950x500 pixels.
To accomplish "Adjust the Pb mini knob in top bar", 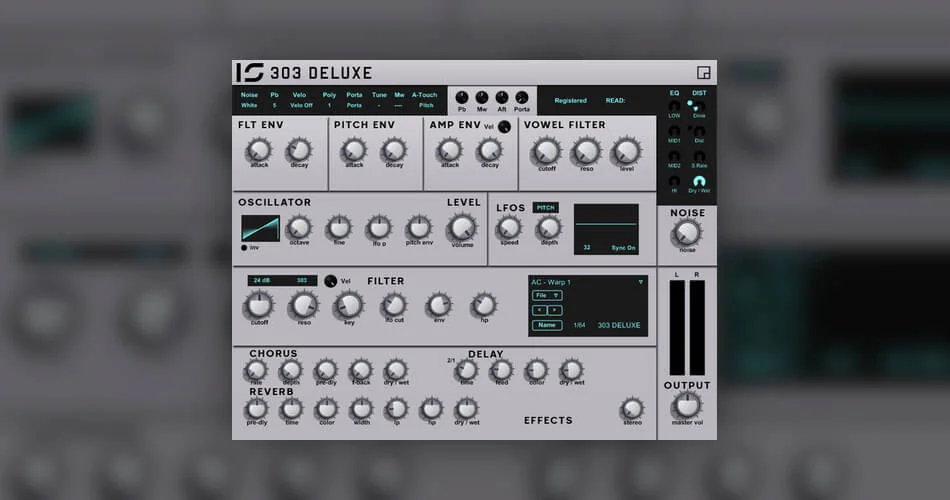I will tap(462, 98).
